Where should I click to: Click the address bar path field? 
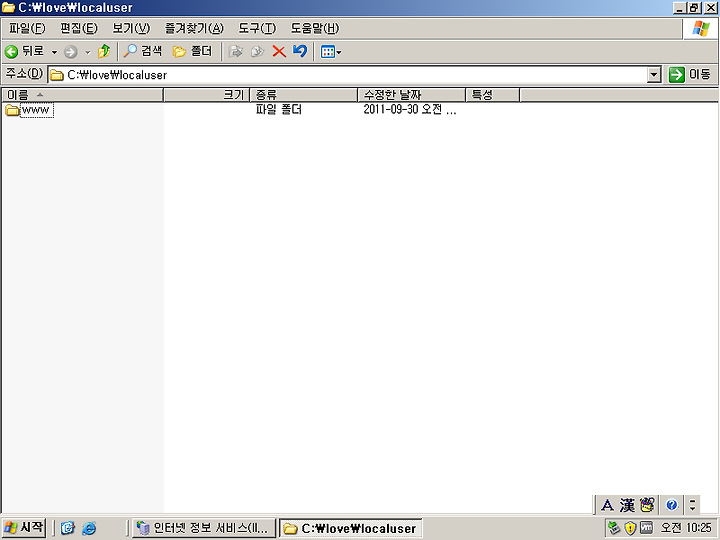[348, 75]
